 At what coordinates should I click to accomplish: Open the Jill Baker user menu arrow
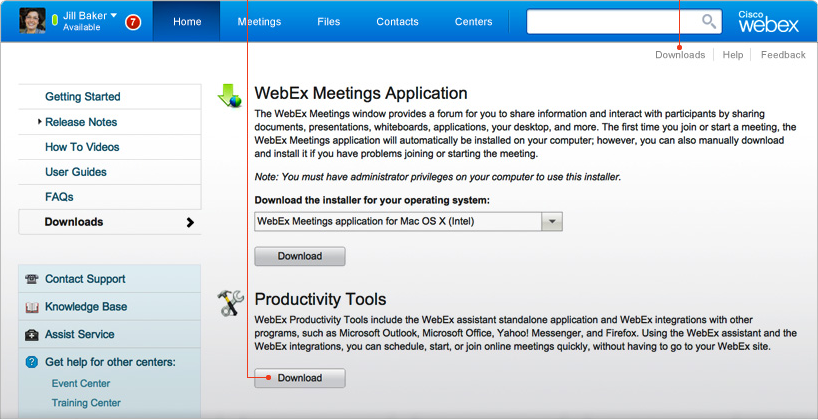pyautogui.click(x=114, y=16)
